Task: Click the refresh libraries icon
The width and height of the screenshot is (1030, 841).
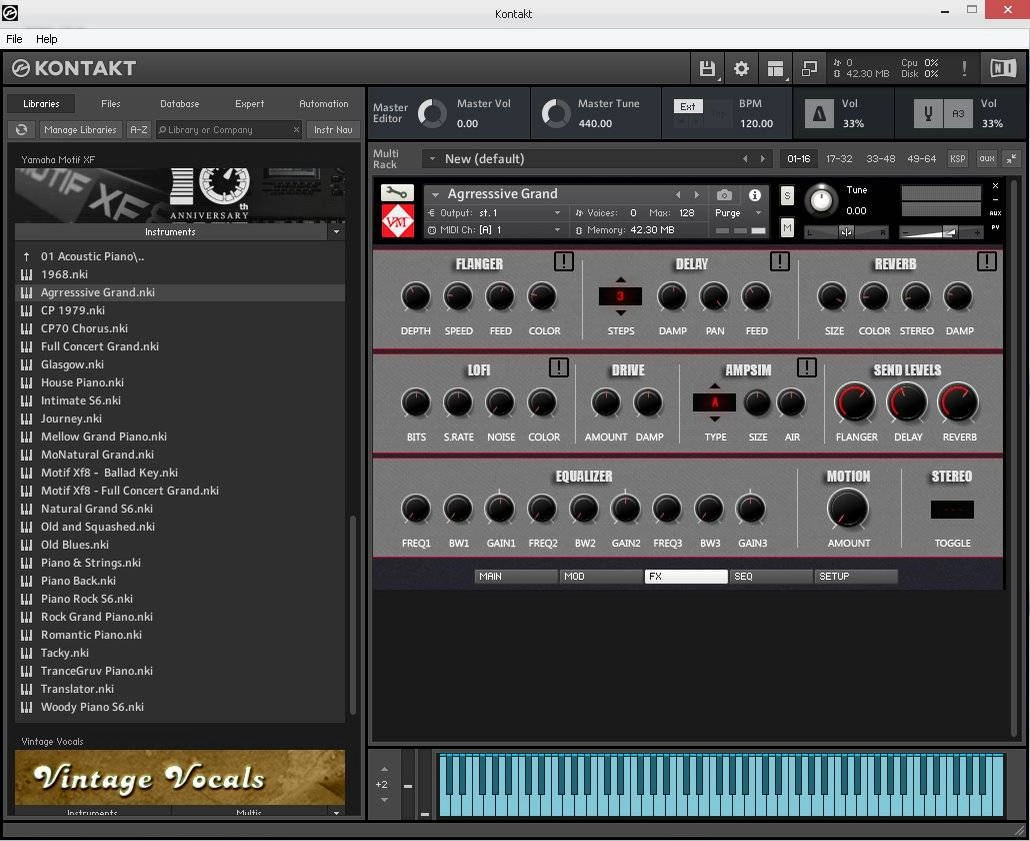Action: (22, 129)
